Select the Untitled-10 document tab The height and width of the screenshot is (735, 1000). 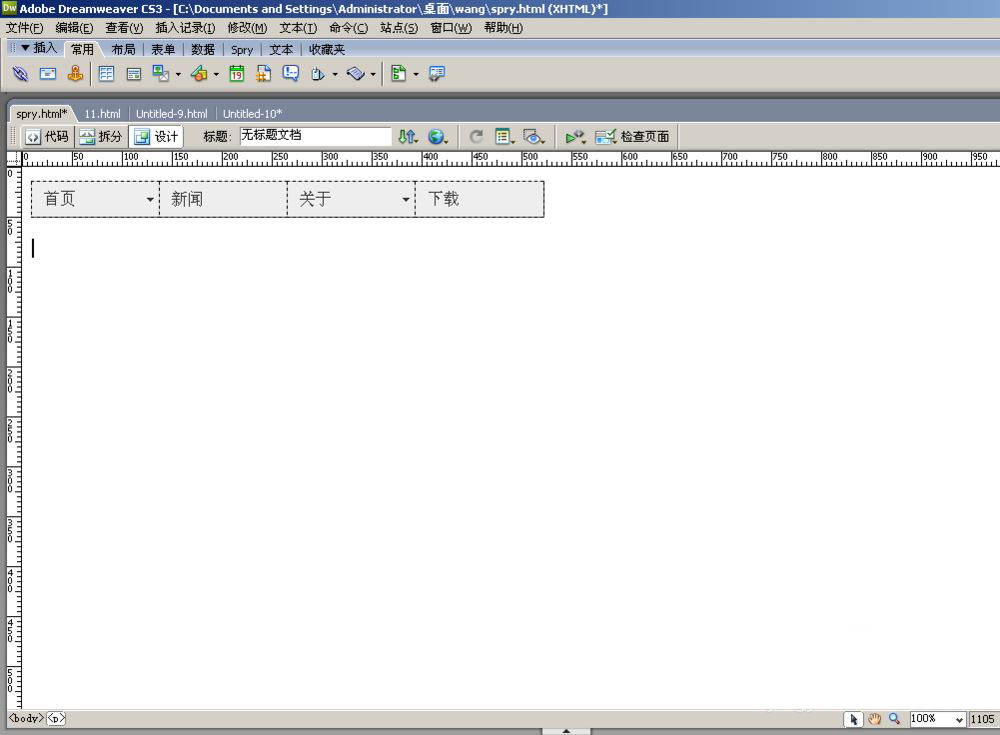tap(252, 114)
